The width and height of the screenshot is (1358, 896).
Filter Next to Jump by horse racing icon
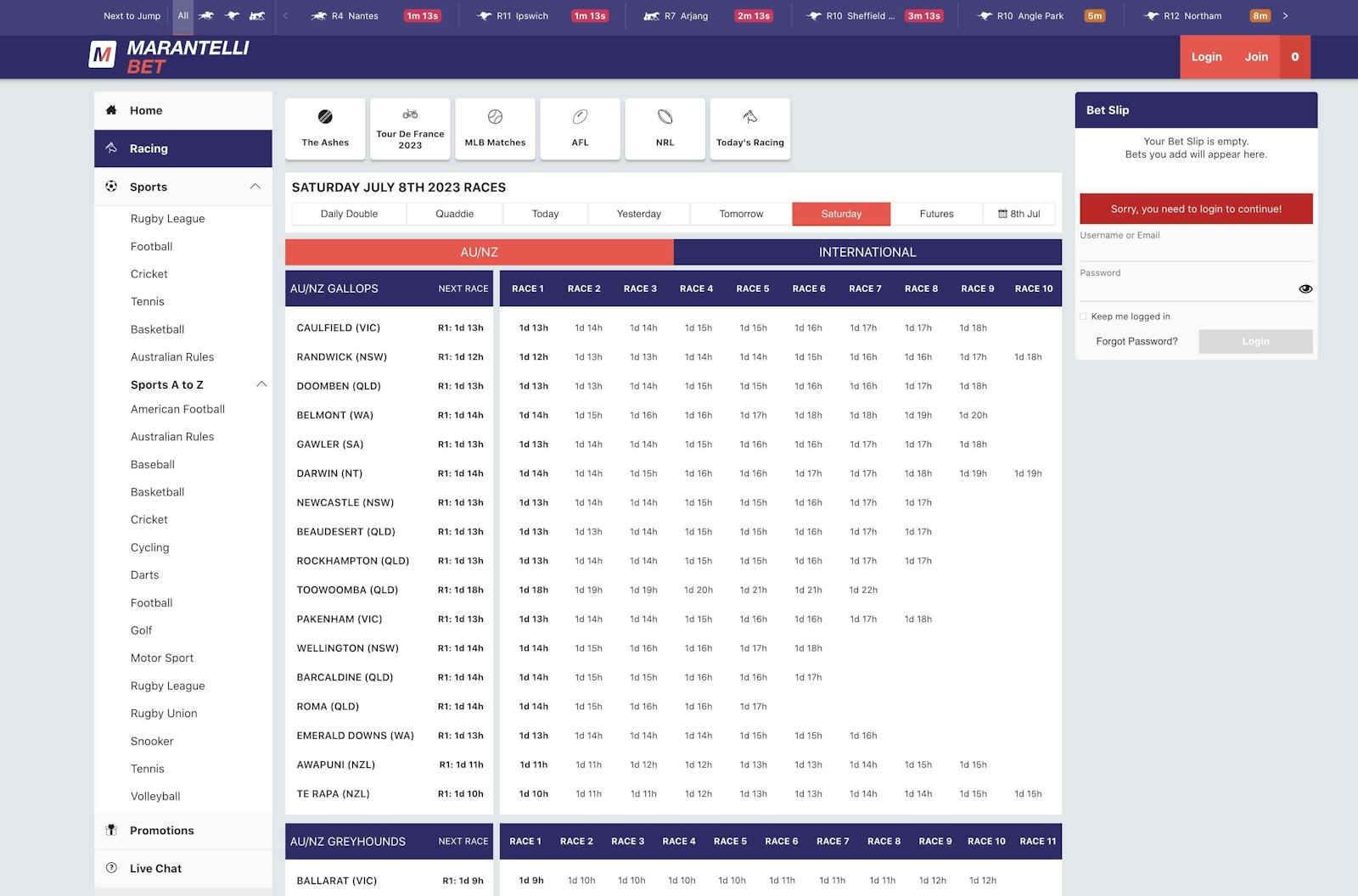[x=206, y=16]
